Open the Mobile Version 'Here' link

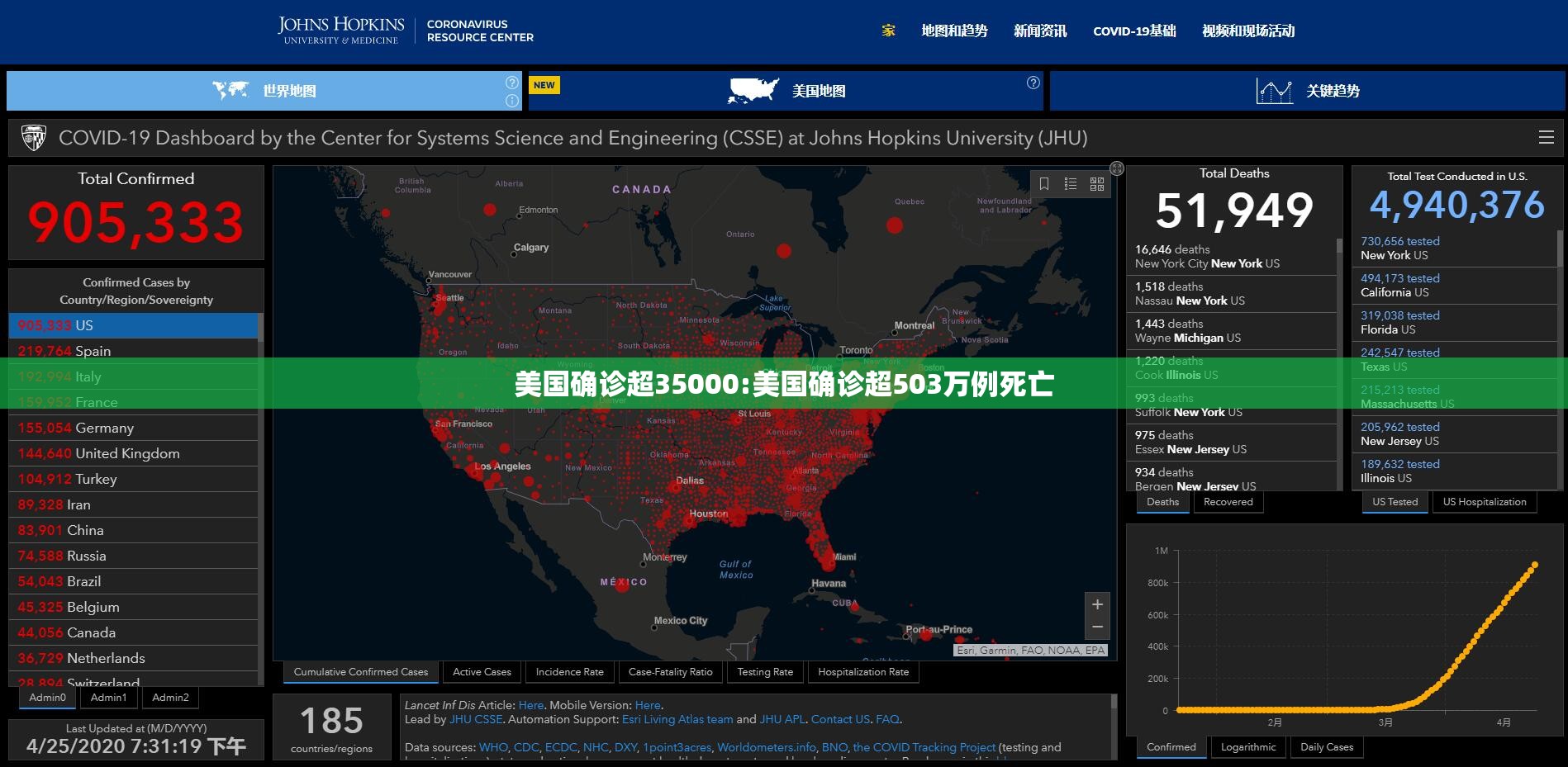[x=648, y=705]
